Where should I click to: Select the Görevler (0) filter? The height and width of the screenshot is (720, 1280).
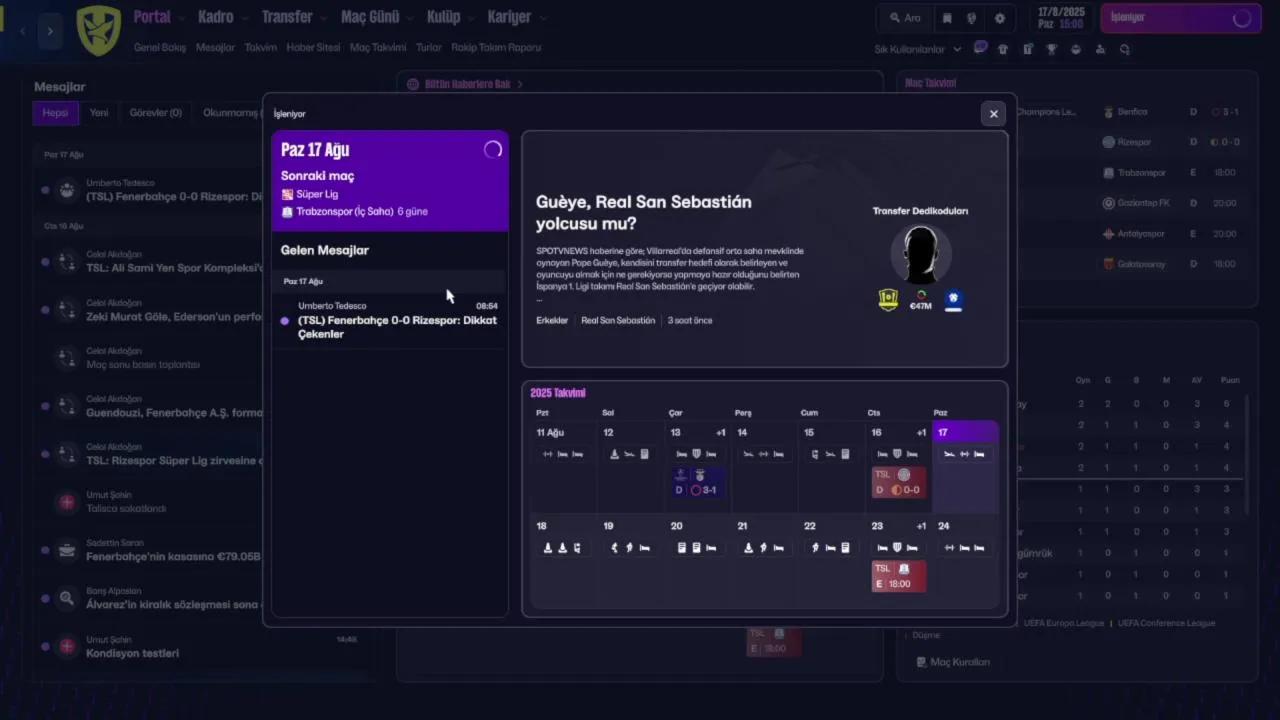tap(156, 113)
